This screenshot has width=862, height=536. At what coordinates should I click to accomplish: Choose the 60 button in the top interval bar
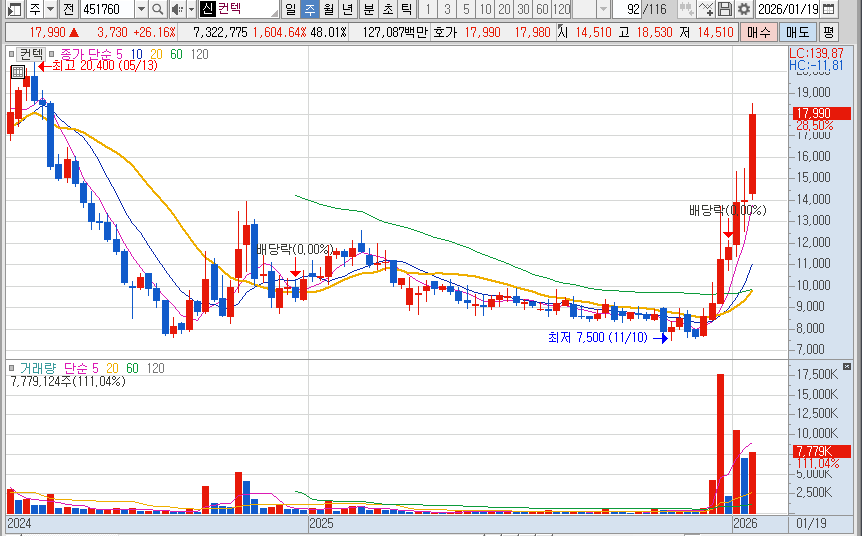coord(542,9)
